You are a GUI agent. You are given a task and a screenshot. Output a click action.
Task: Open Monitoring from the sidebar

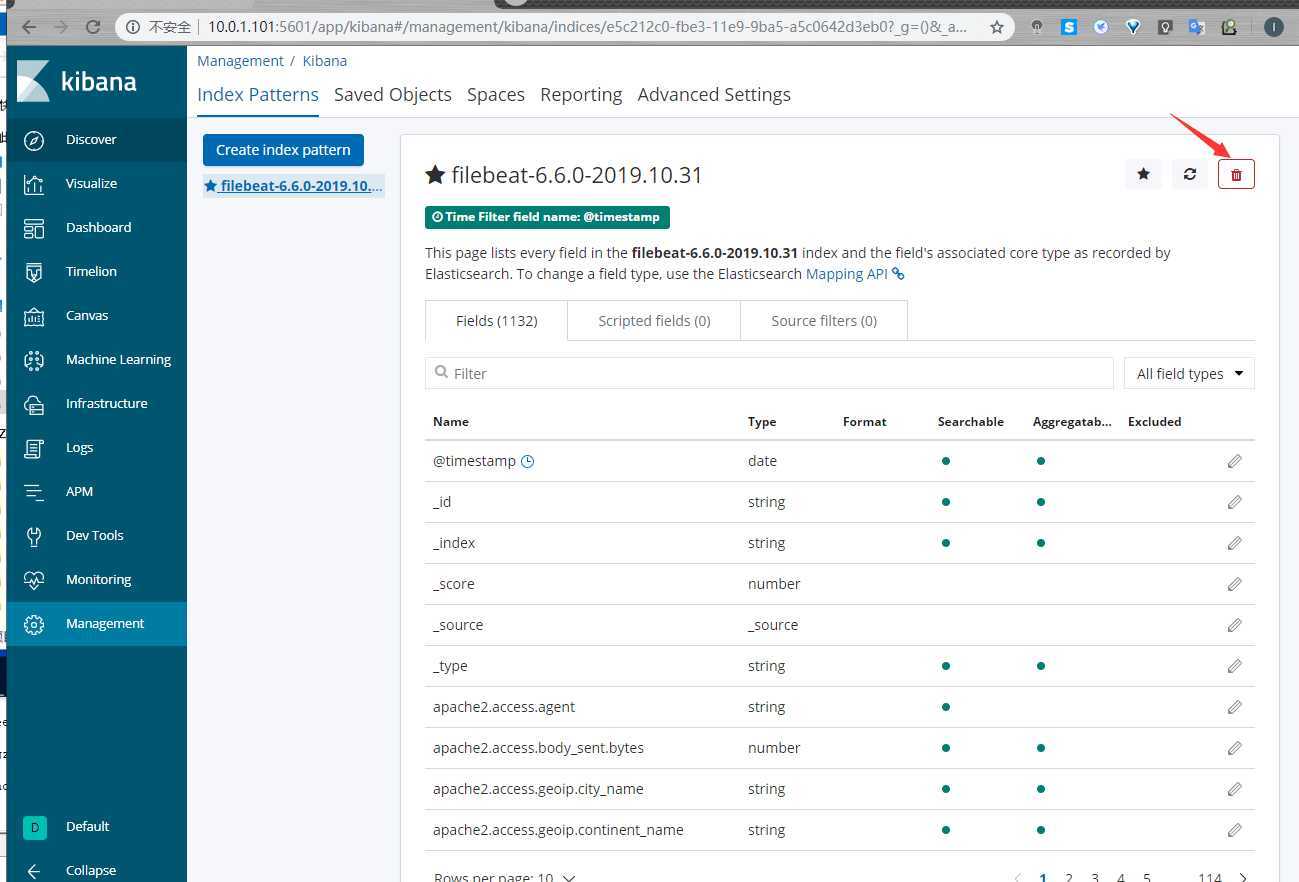pyautogui.click(x=96, y=579)
